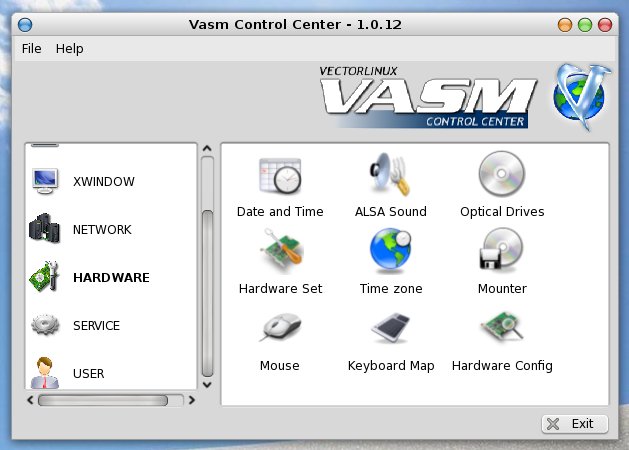The height and width of the screenshot is (450, 629).
Task: Click the Hardware Set label
Action: [x=280, y=288]
